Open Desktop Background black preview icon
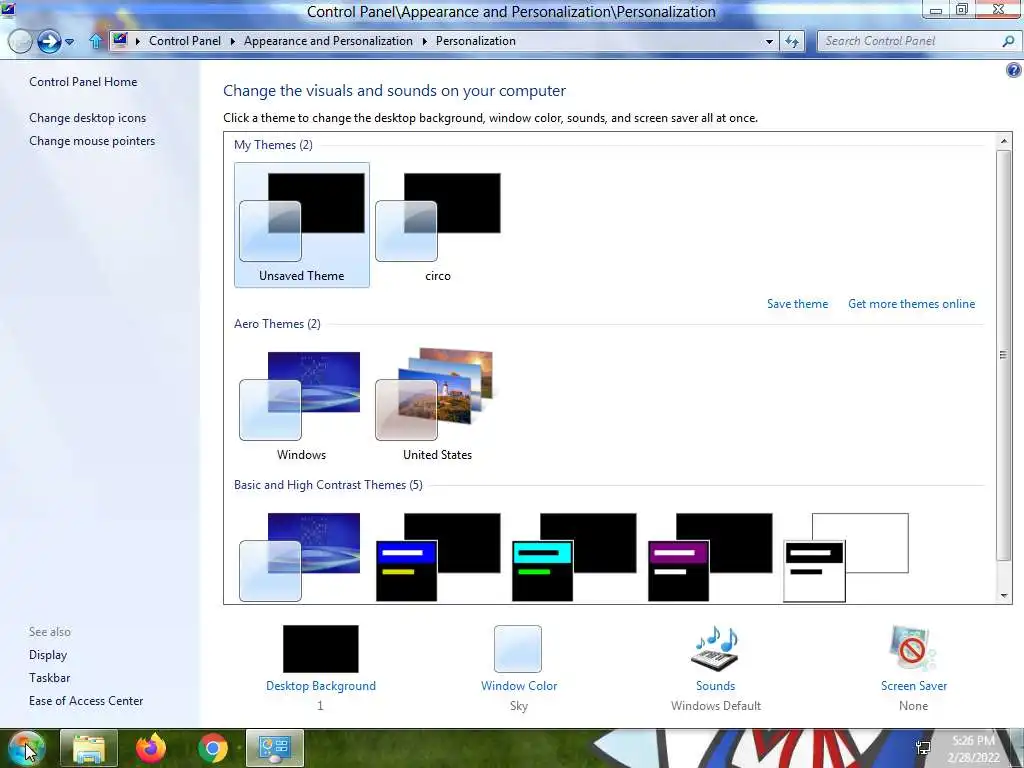The width and height of the screenshot is (1024, 768). (x=320, y=648)
